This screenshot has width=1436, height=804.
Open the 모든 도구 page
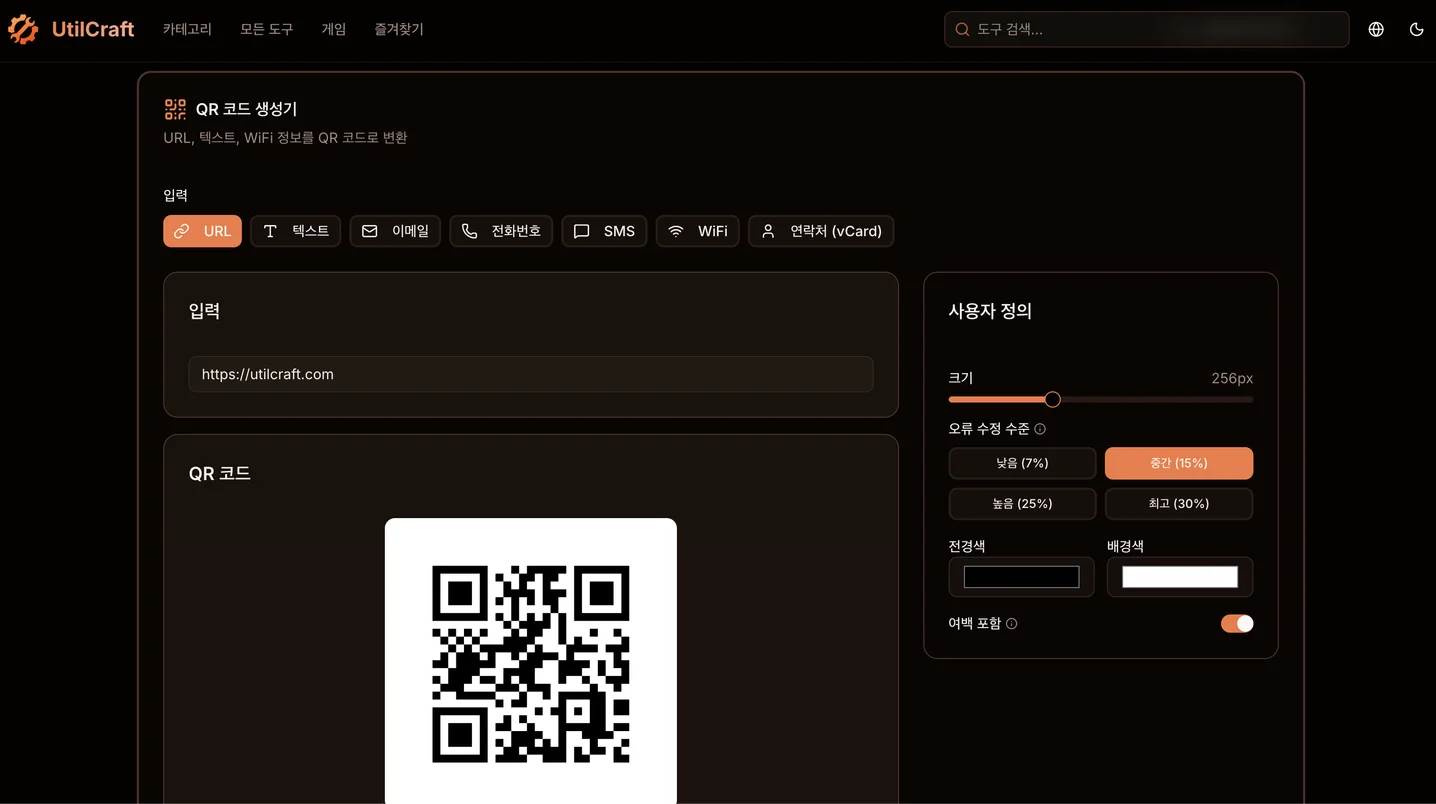(x=266, y=29)
